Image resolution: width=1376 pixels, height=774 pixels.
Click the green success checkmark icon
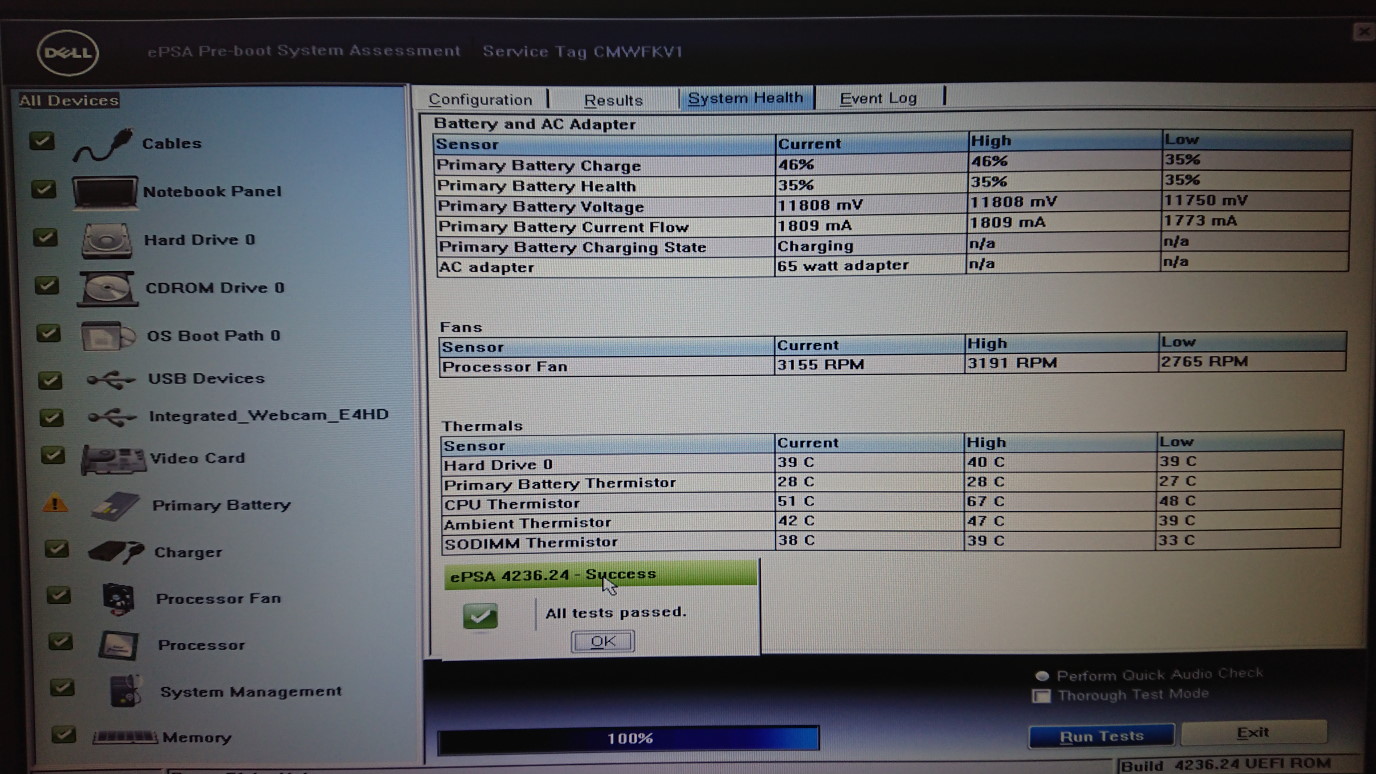tap(481, 616)
